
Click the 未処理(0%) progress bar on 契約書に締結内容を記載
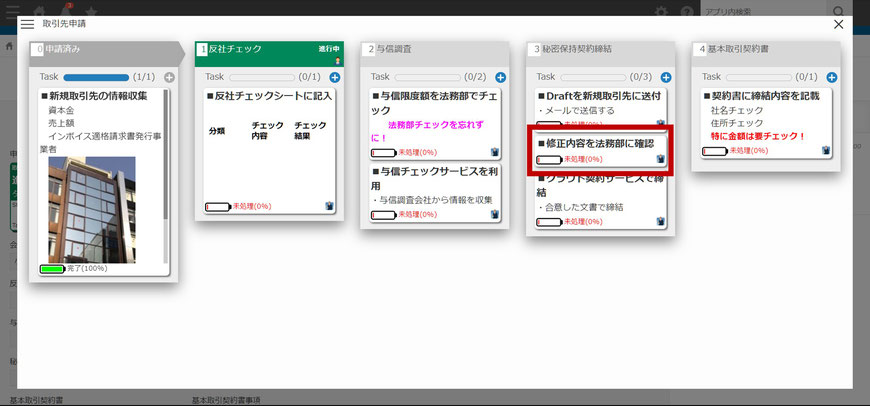(x=714, y=151)
